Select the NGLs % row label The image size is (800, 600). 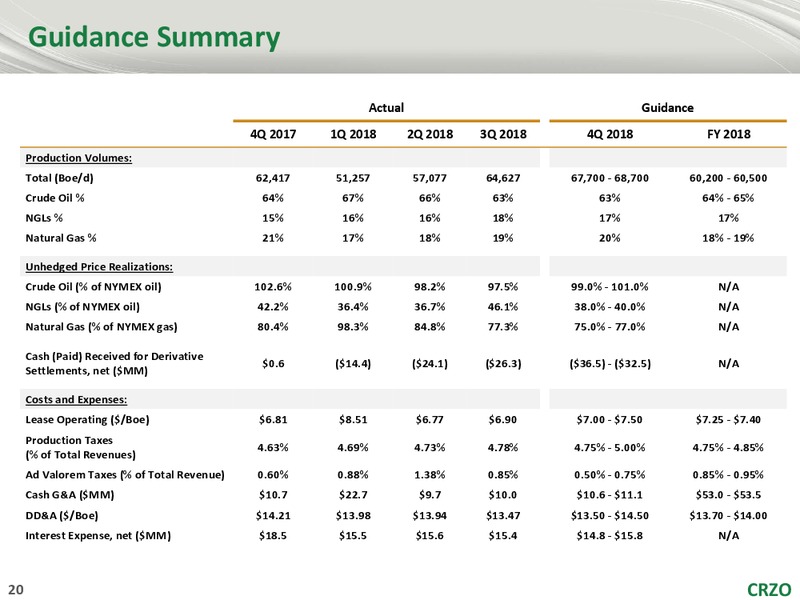[44, 218]
